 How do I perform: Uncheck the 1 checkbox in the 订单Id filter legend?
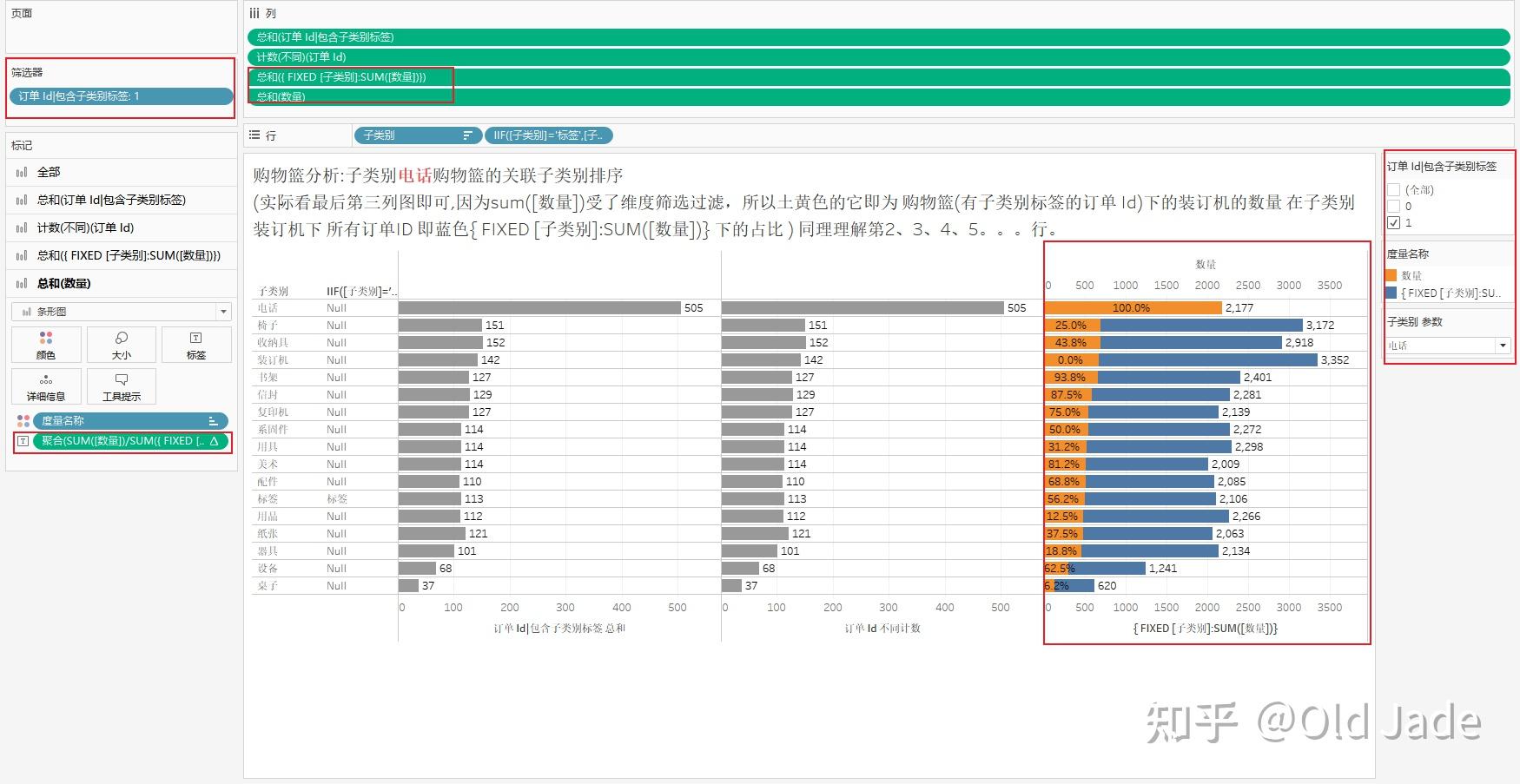(1395, 223)
